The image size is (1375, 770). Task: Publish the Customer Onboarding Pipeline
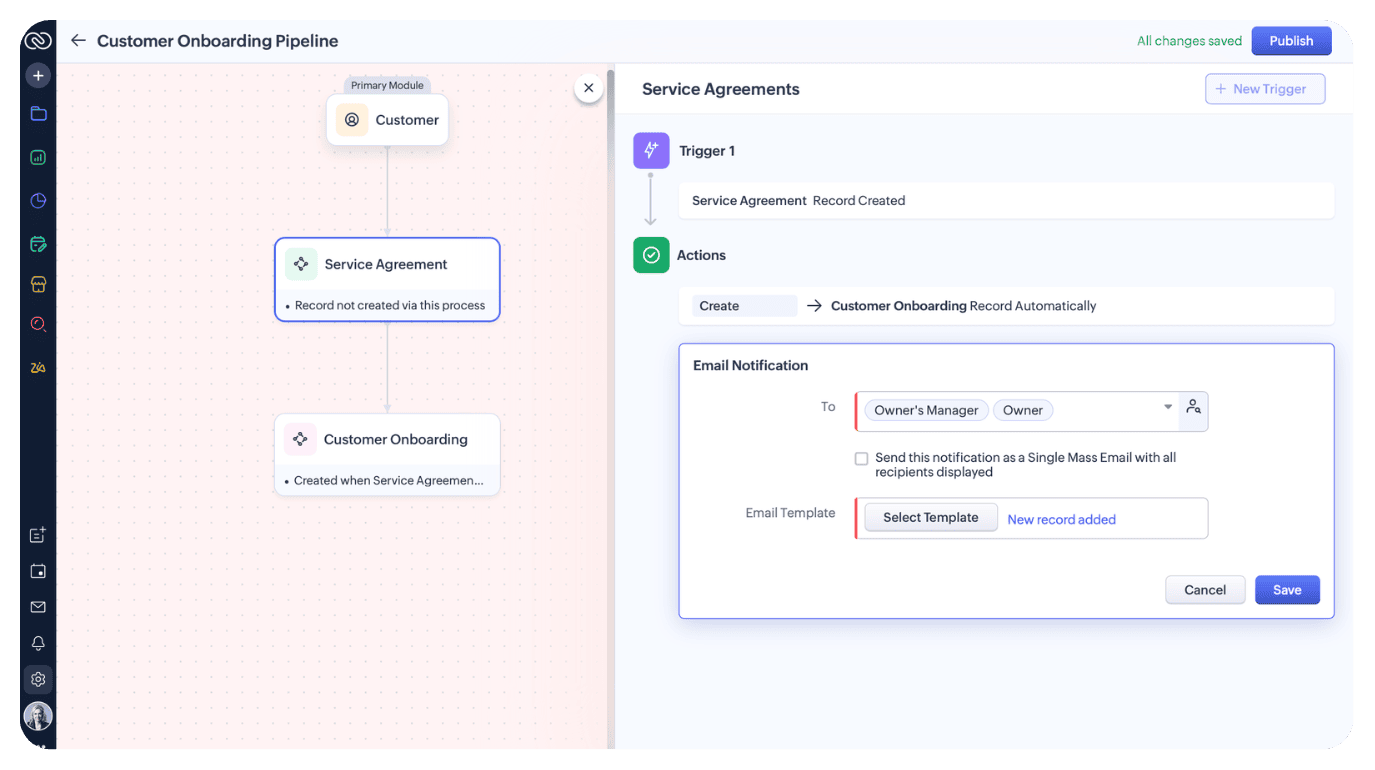(x=1291, y=40)
